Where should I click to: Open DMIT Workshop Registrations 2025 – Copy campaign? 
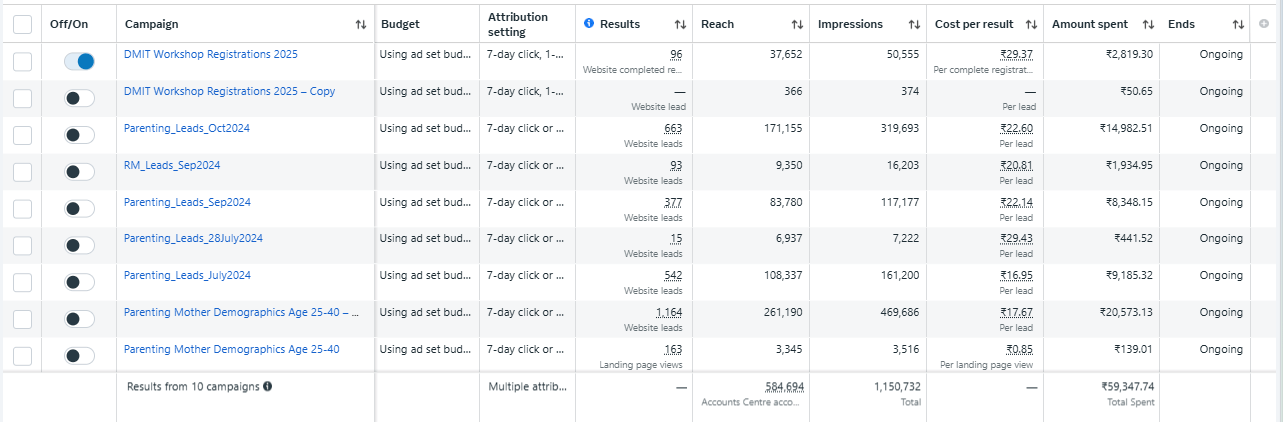point(229,91)
